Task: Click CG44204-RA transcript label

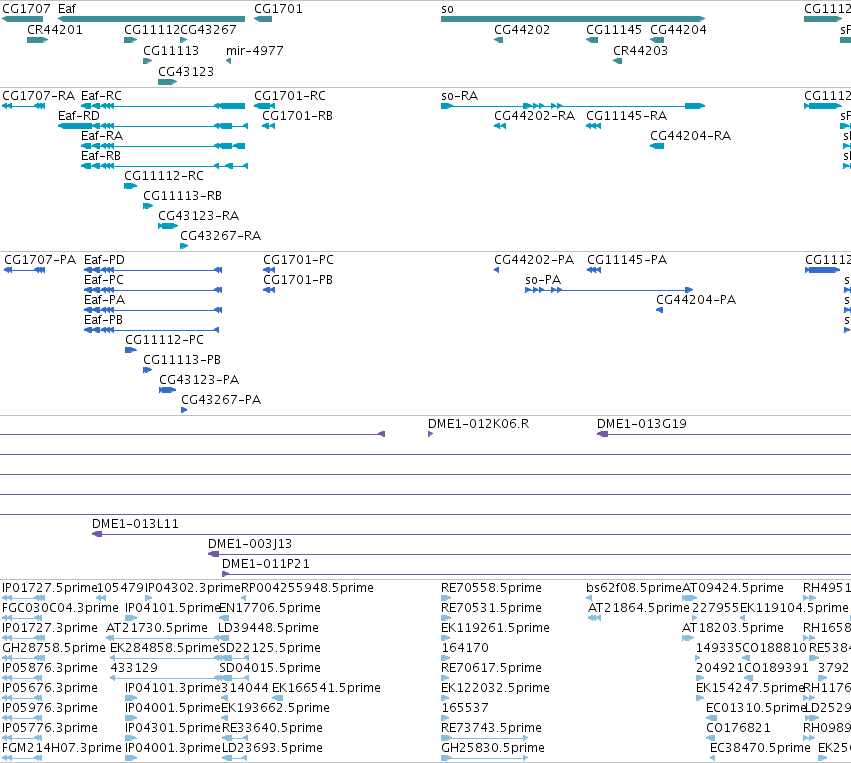Action: (691, 136)
